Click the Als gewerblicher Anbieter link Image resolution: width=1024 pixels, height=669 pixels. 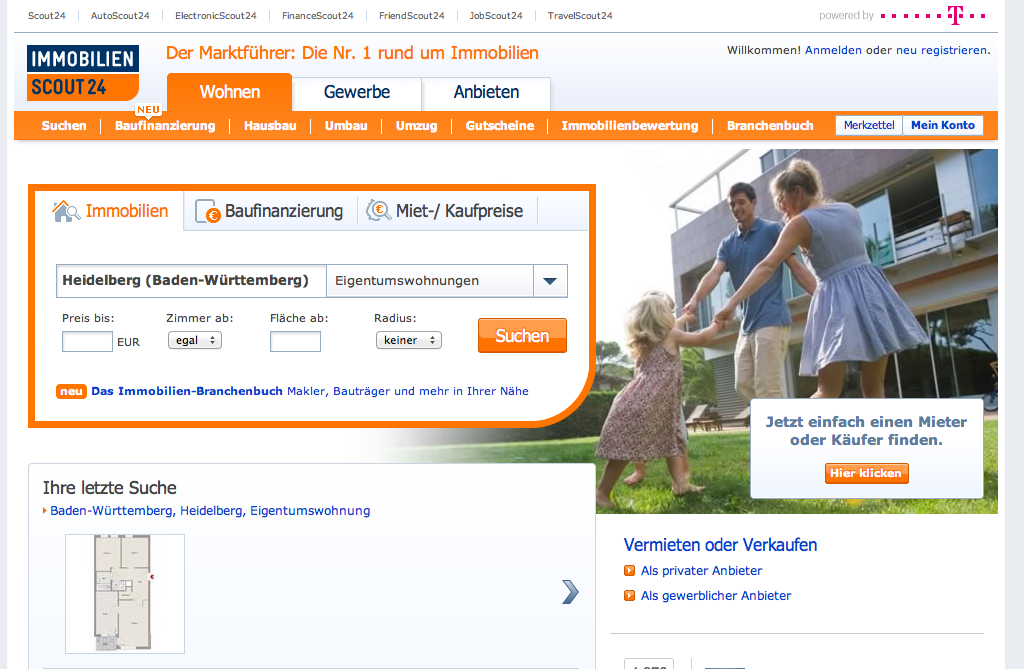[x=716, y=595]
